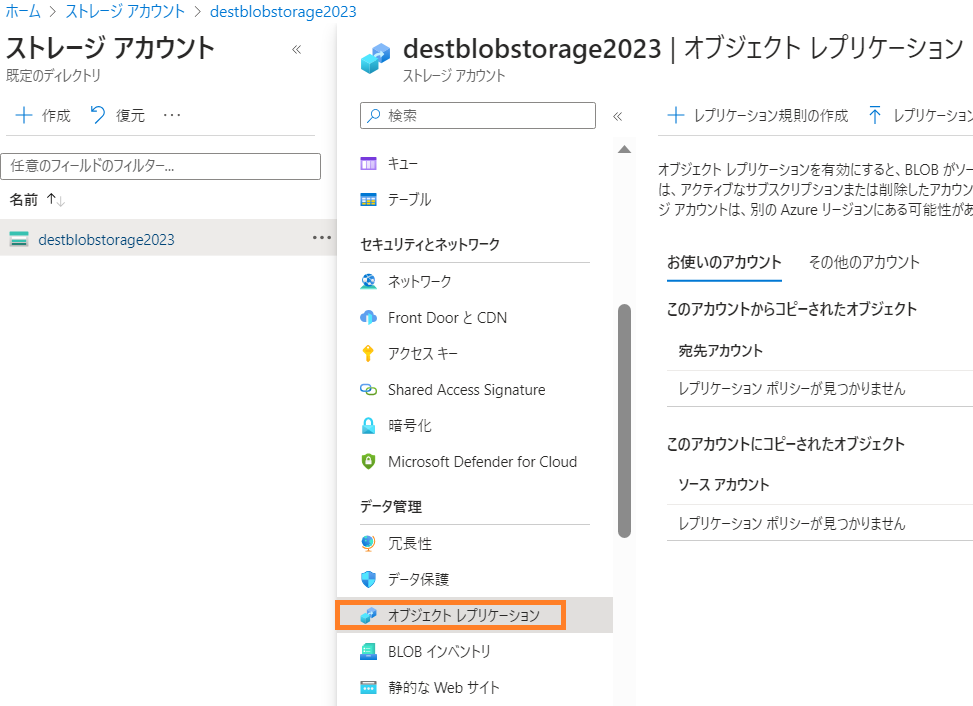
Task: Click the Microsoft Defender shield icon
Action: (x=369, y=462)
